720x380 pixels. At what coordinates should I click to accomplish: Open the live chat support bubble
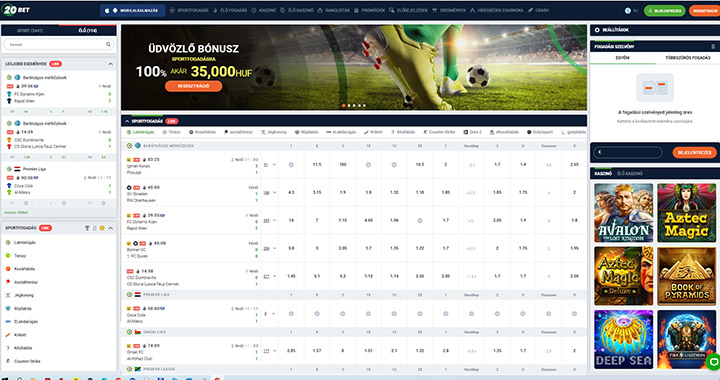(x=713, y=361)
